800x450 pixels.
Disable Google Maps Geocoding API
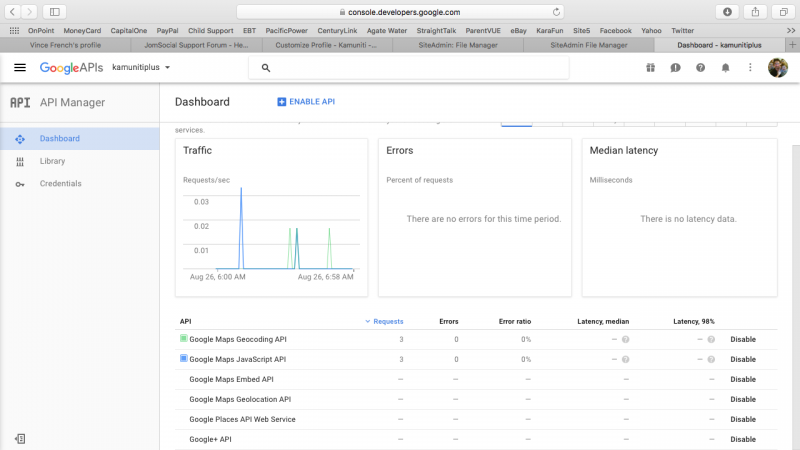click(743, 339)
